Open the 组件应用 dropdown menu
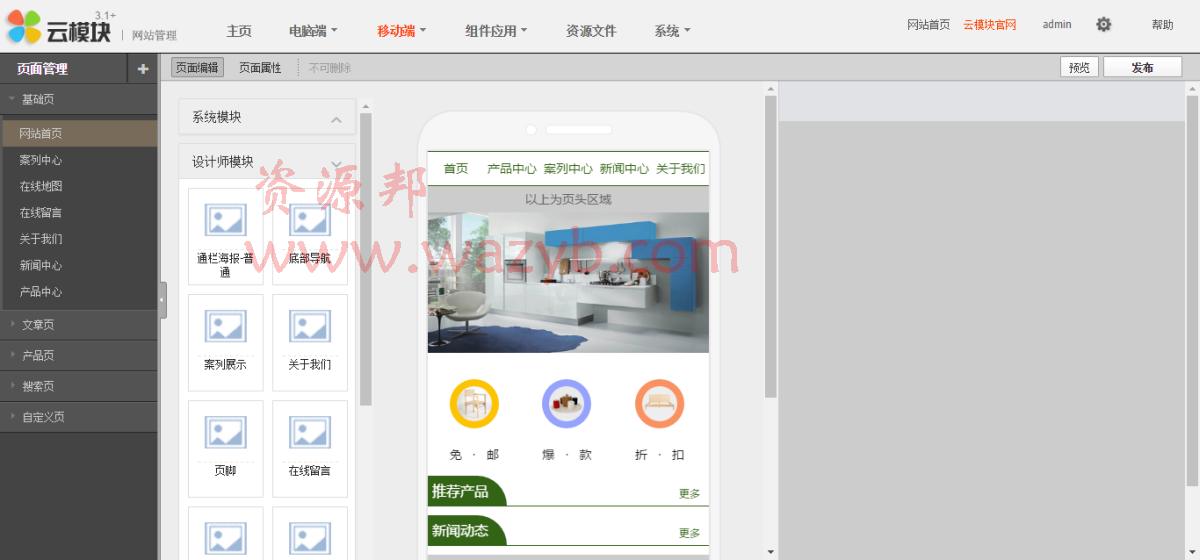This screenshot has width=1200, height=560. (496, 31)
